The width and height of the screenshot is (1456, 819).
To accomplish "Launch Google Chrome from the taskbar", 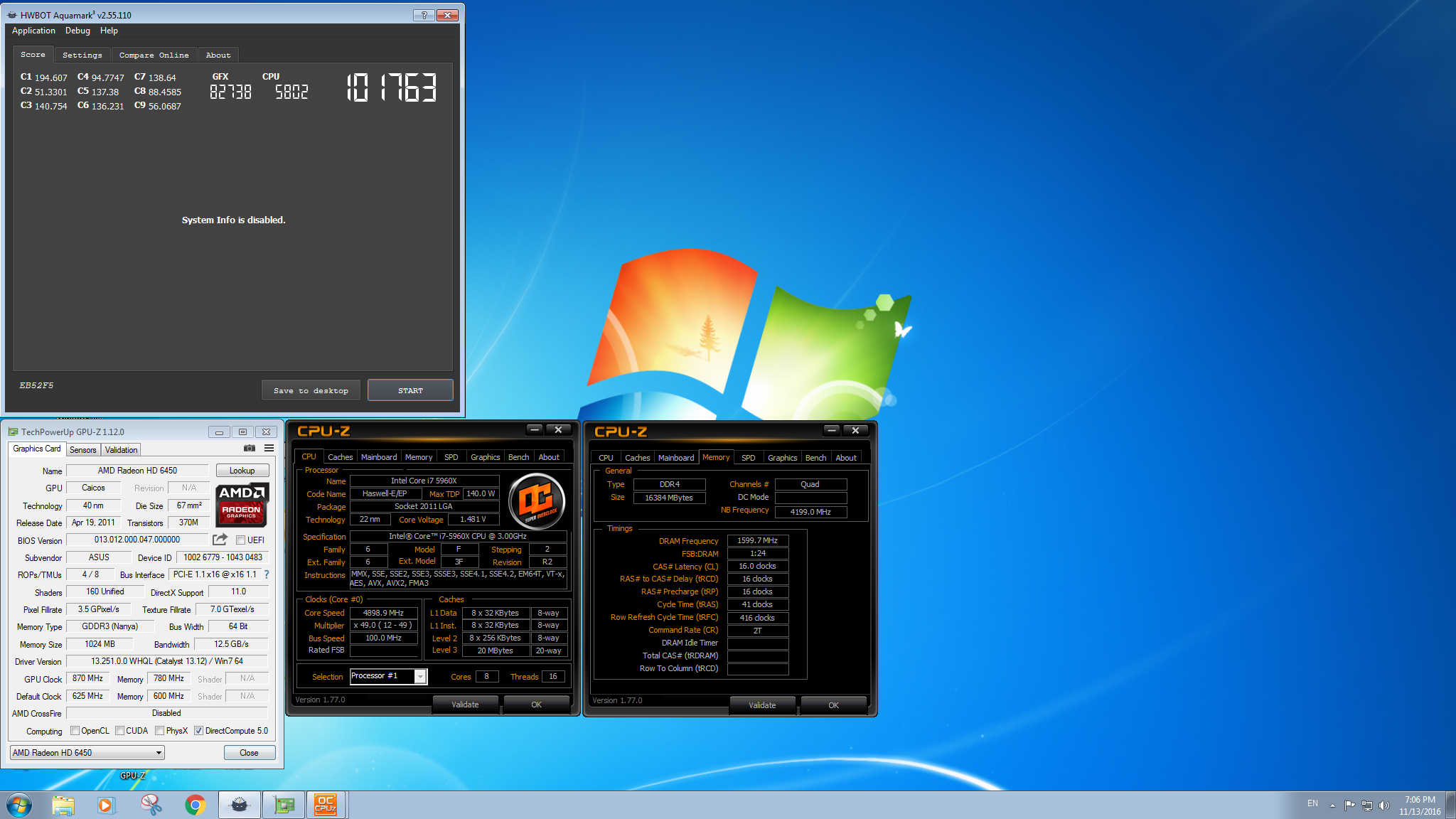I will 195,805.
